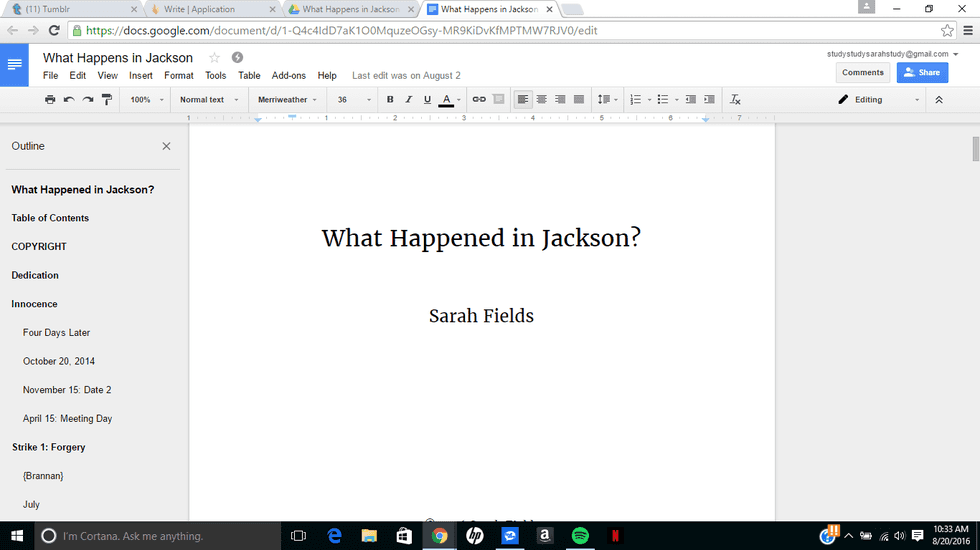The height and width of the screenshot is (550, 980).
Task: Toggle italic formatting
Action: (408, 100)
